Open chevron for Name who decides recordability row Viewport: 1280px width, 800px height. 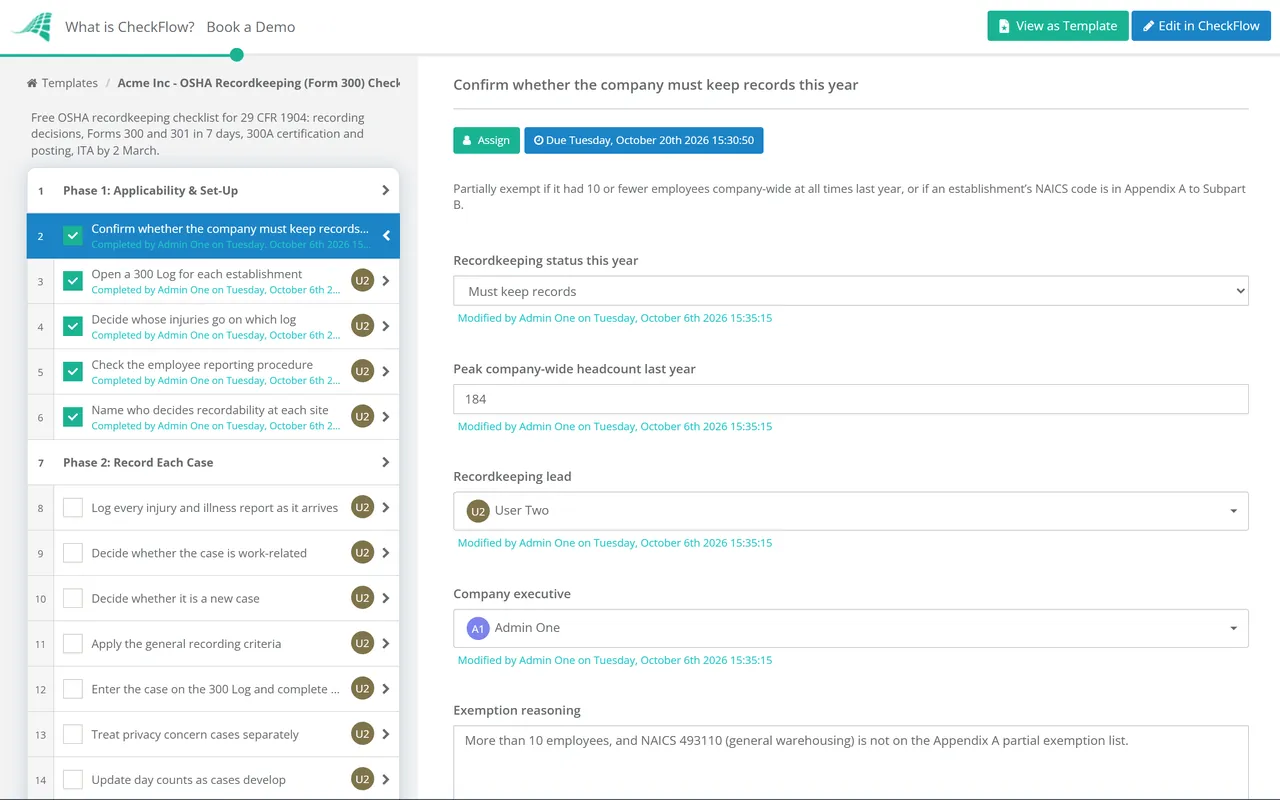click(x=386, y=417)
